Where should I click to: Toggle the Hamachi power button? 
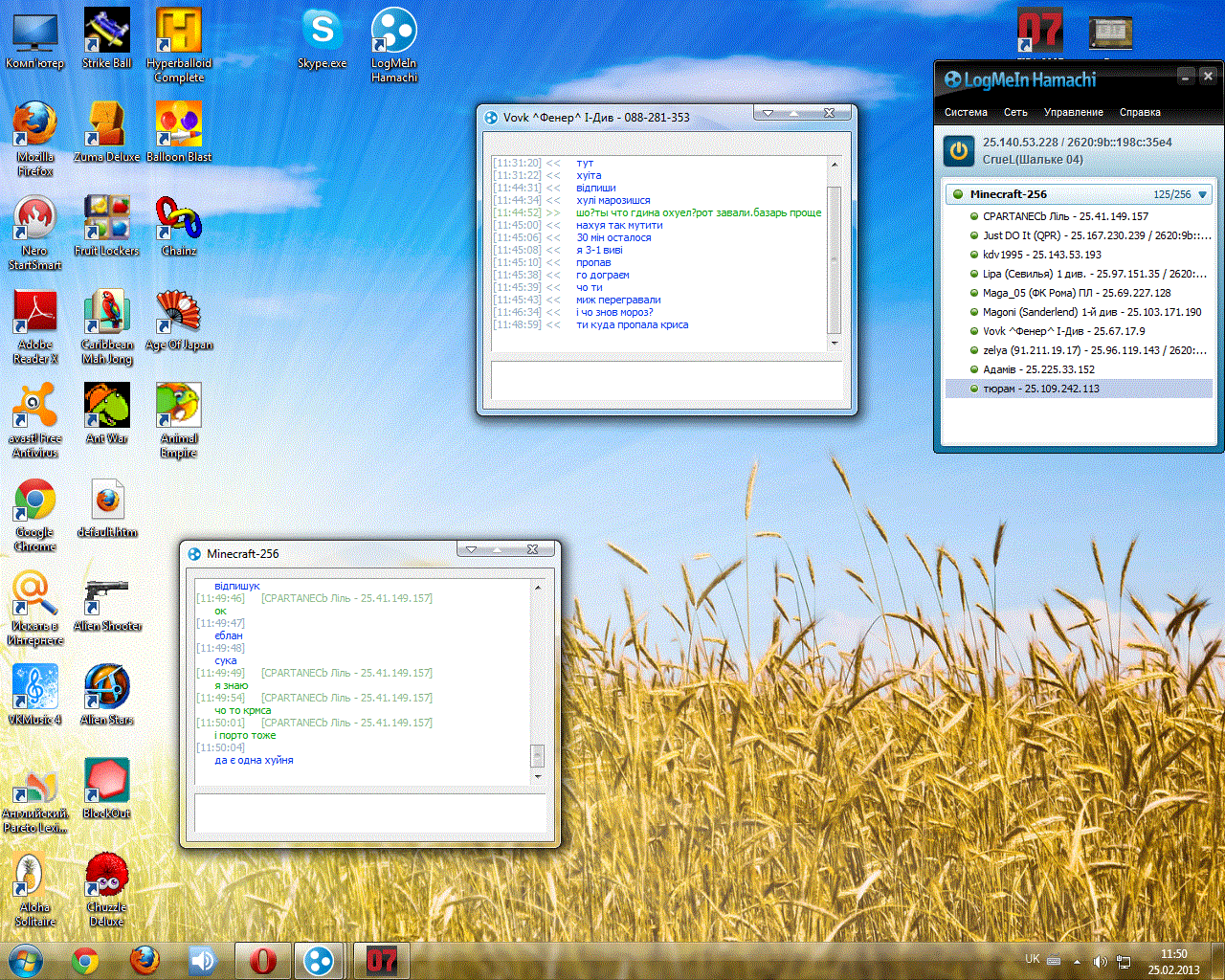[x=959, y=151]
